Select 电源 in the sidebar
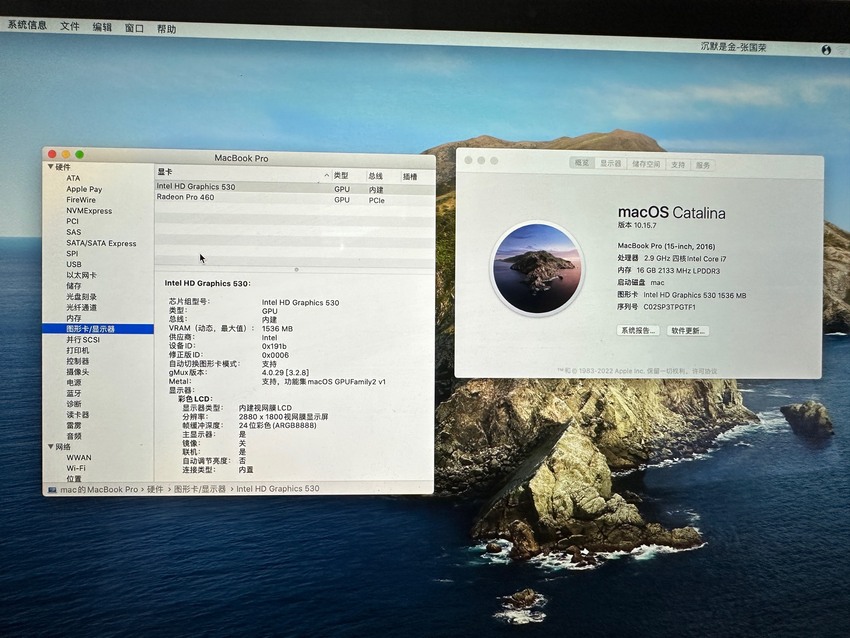The width and height of the screenshot is (850, 638). tap(74, 382)
